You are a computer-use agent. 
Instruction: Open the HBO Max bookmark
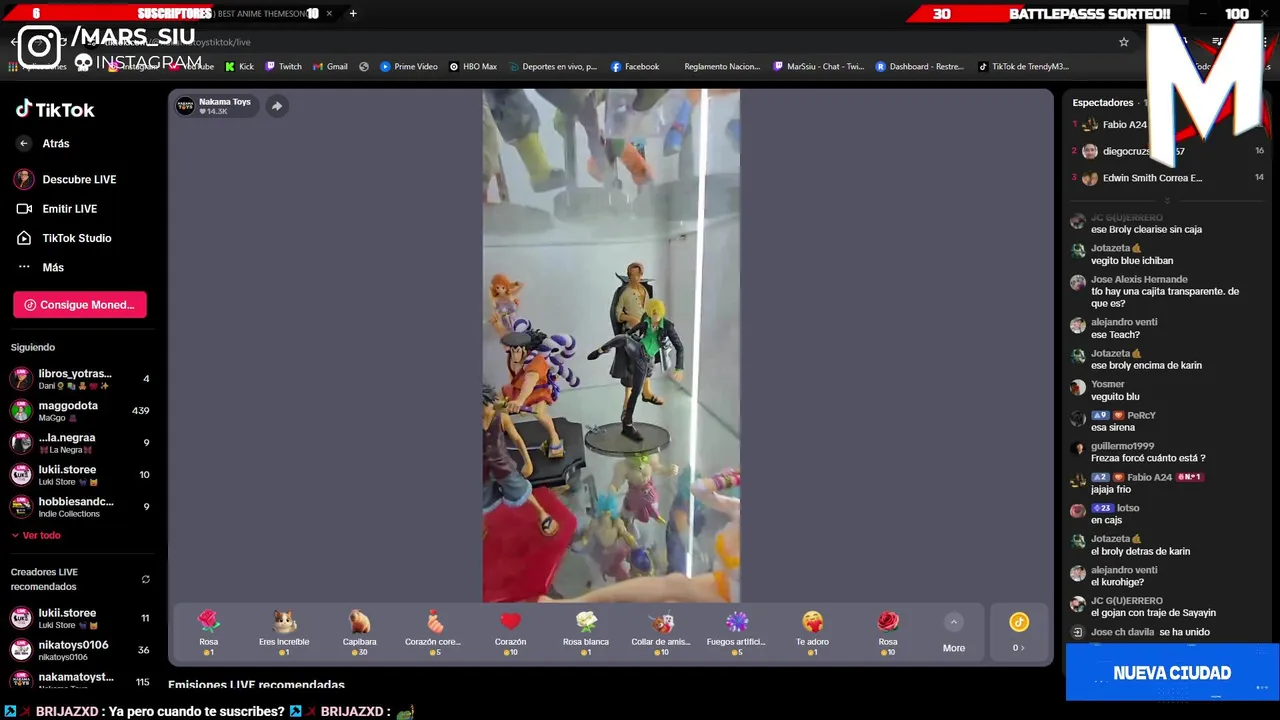473,67
